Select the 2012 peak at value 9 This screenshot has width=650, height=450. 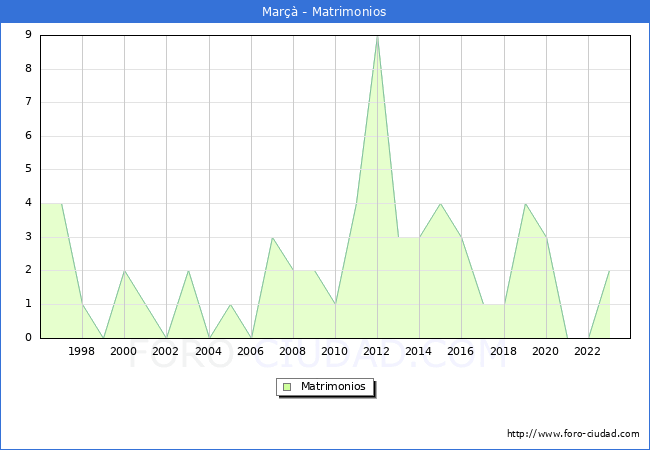(x=377, y=36)
